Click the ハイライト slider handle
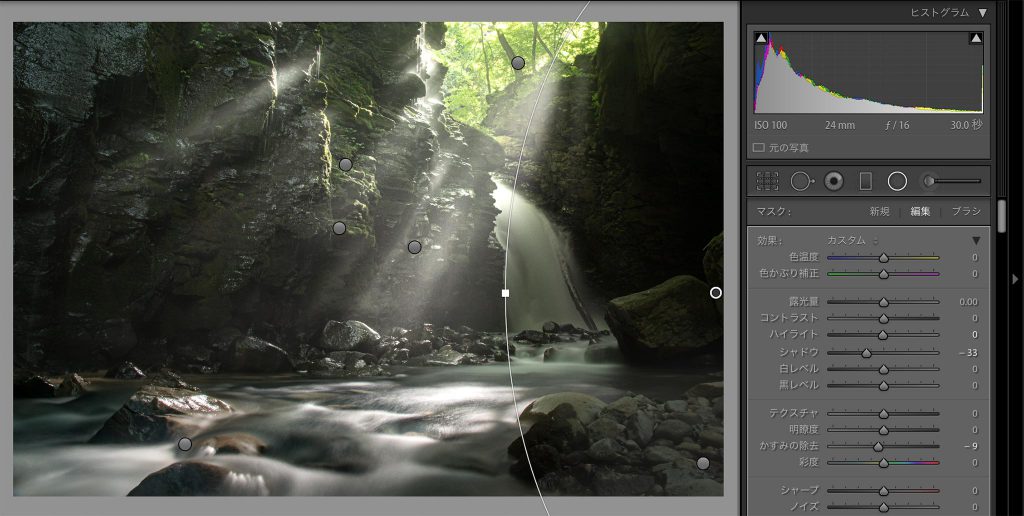1024x516 pixels. (x=883, y=334)
